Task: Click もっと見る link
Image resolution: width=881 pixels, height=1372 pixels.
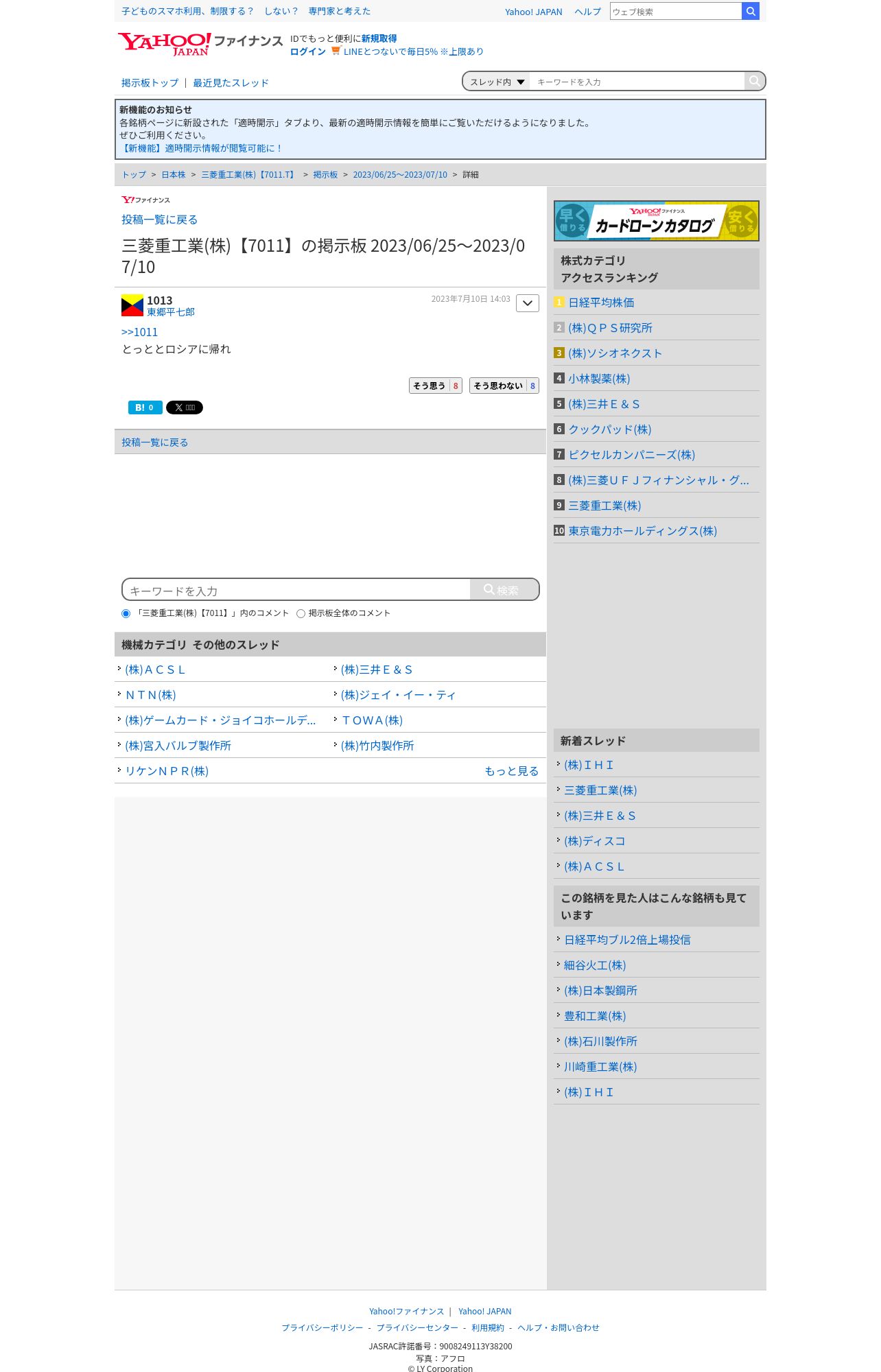Action: click(512, 771)
